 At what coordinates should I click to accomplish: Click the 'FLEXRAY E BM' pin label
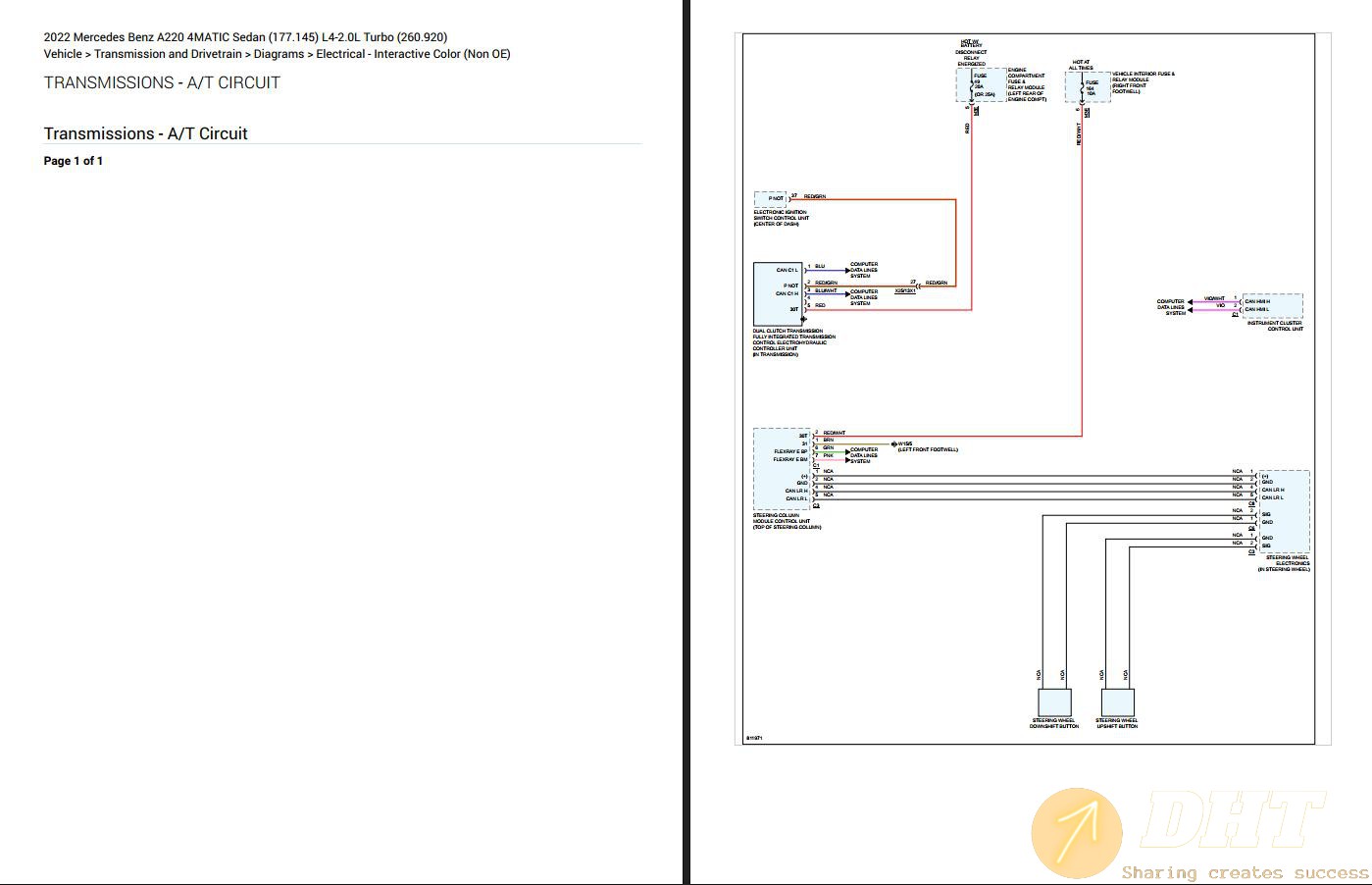click(x=790, y=459)
